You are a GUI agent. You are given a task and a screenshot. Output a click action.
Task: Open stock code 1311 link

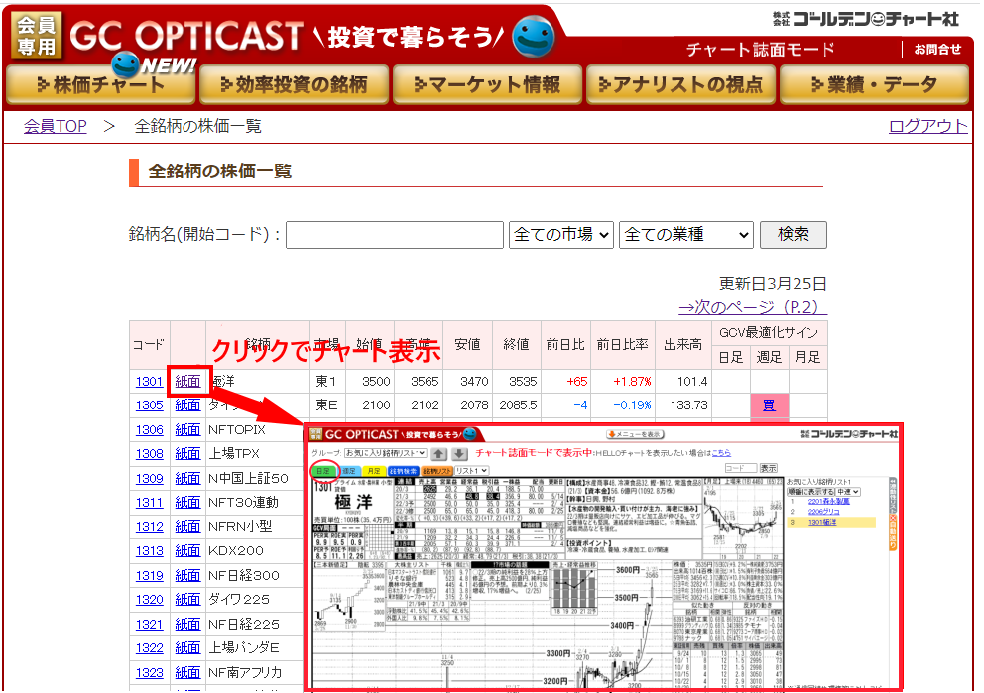149,503
